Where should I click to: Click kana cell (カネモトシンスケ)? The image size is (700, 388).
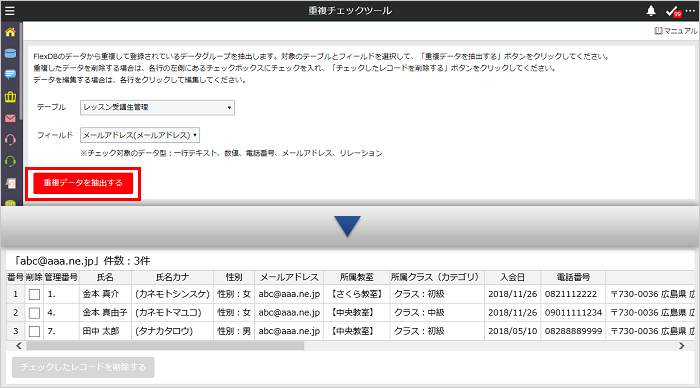(x=172, y=294)
